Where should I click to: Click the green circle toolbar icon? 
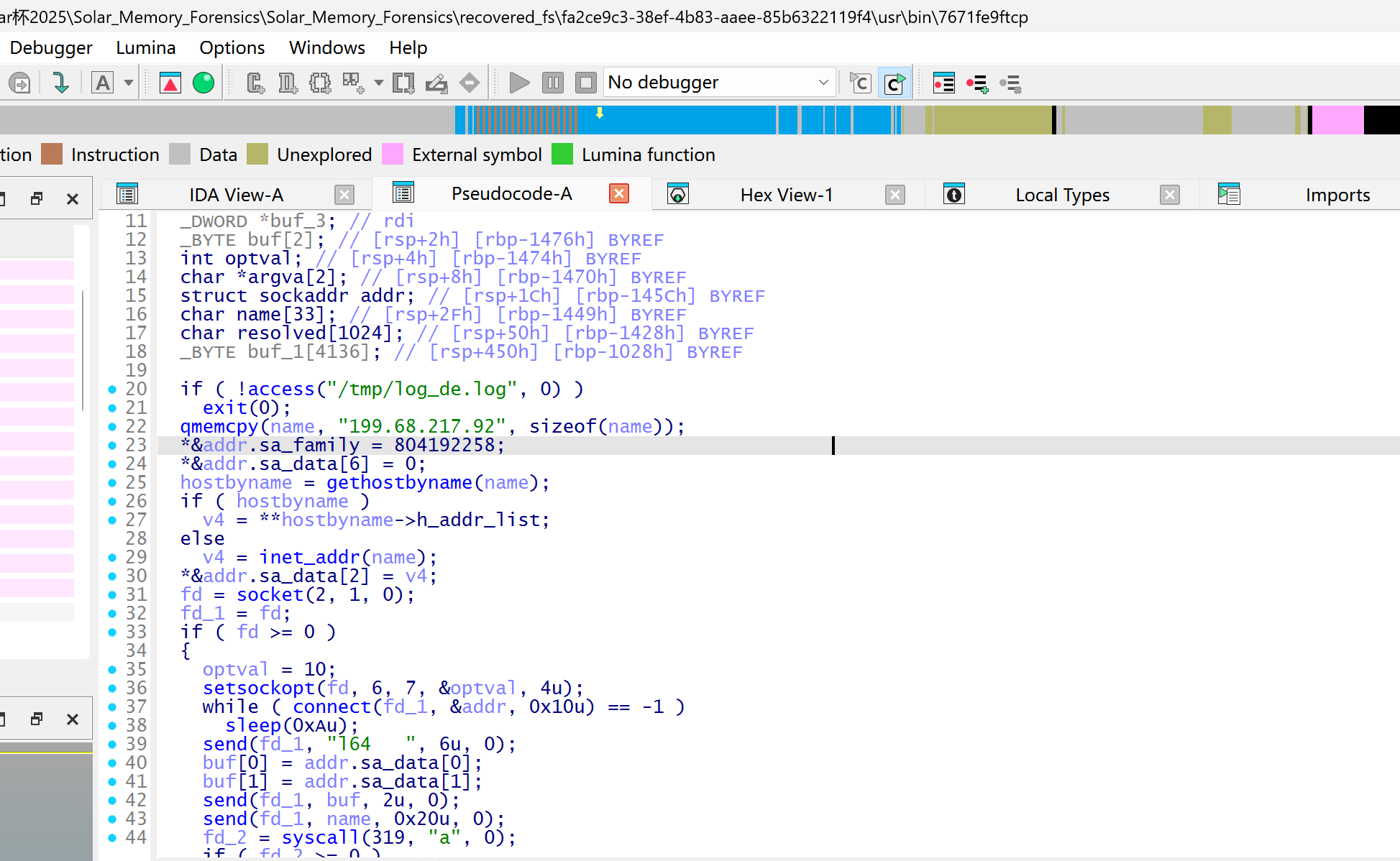pos(203,83)
